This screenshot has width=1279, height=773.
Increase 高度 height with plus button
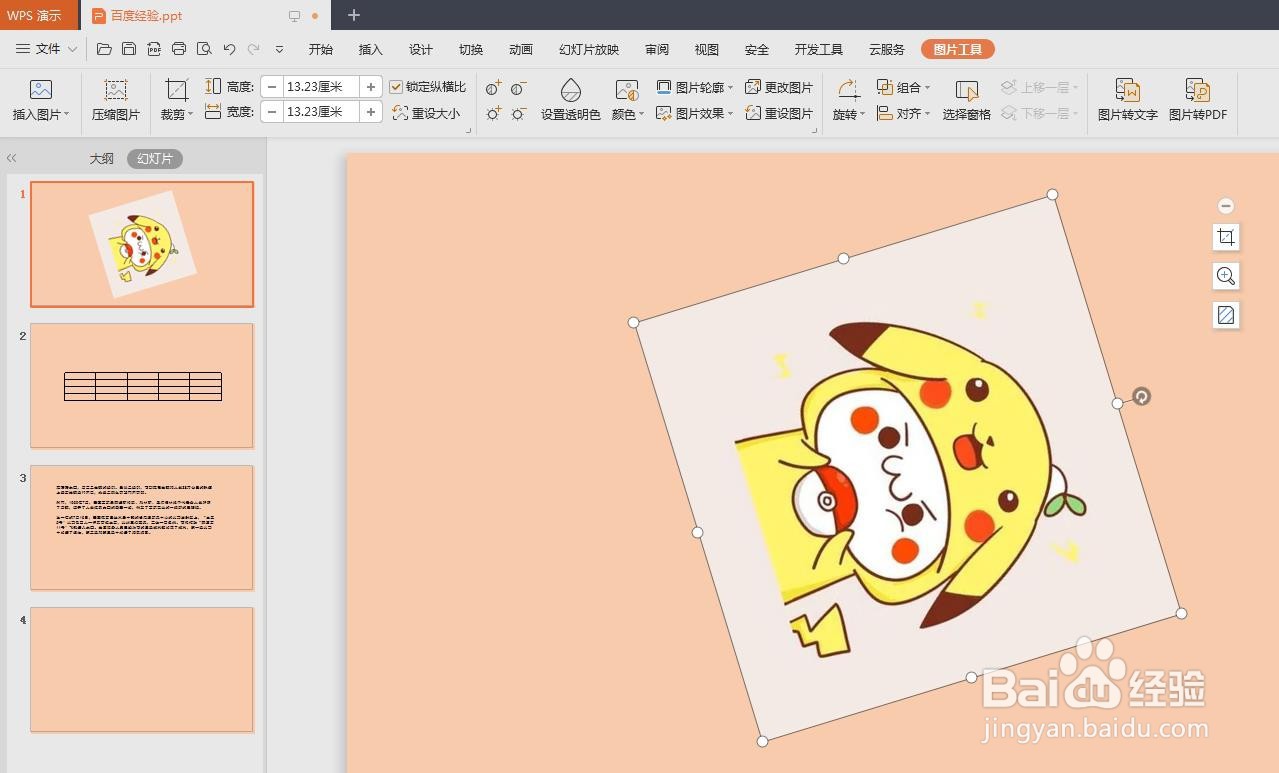[x=371, y=87]
